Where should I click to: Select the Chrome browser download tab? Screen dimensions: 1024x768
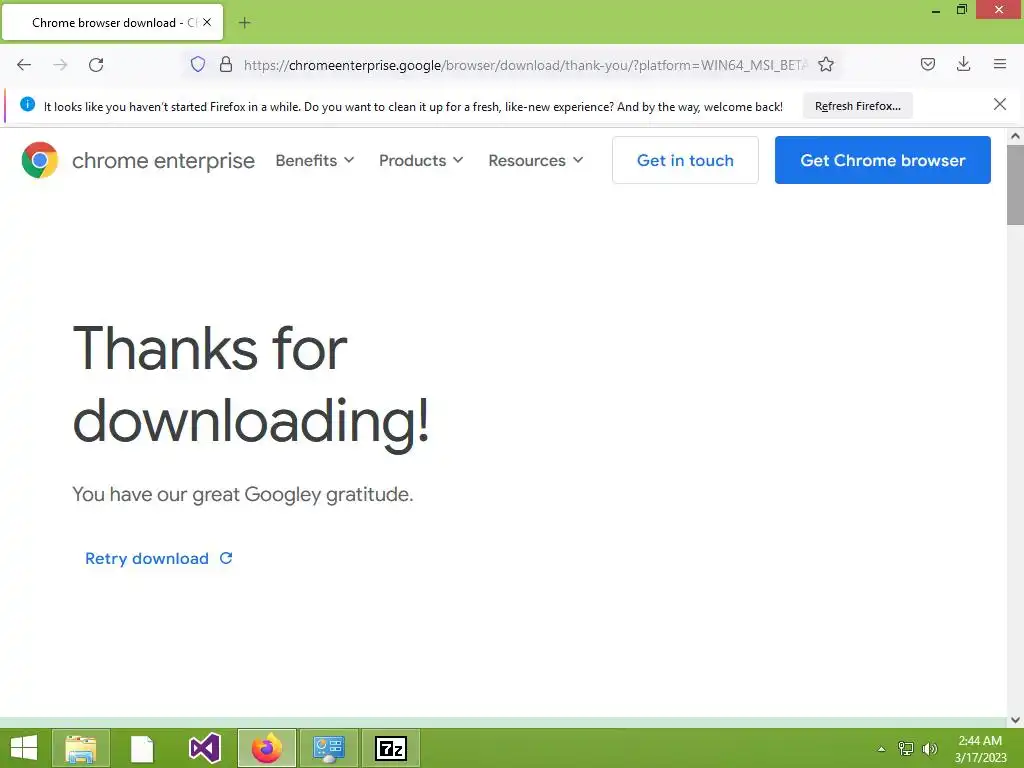click(x=112, y=23)
